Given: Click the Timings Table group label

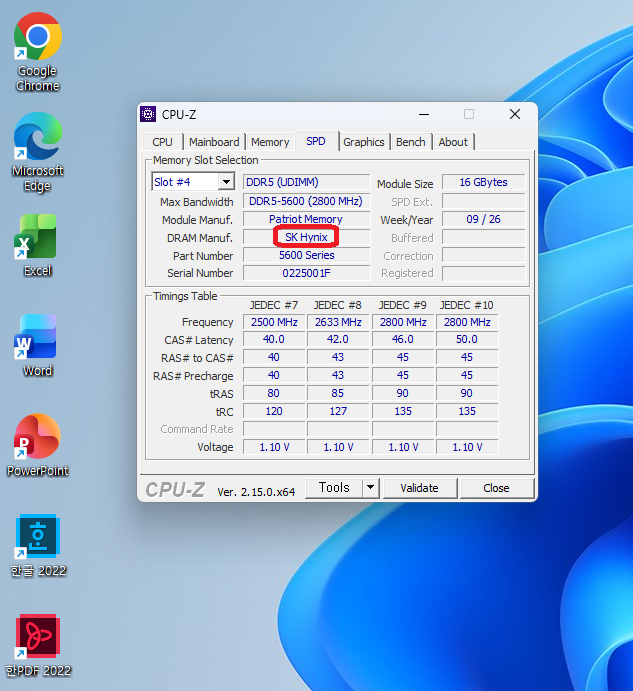Looking at the screenshot, I should point(185,296).
